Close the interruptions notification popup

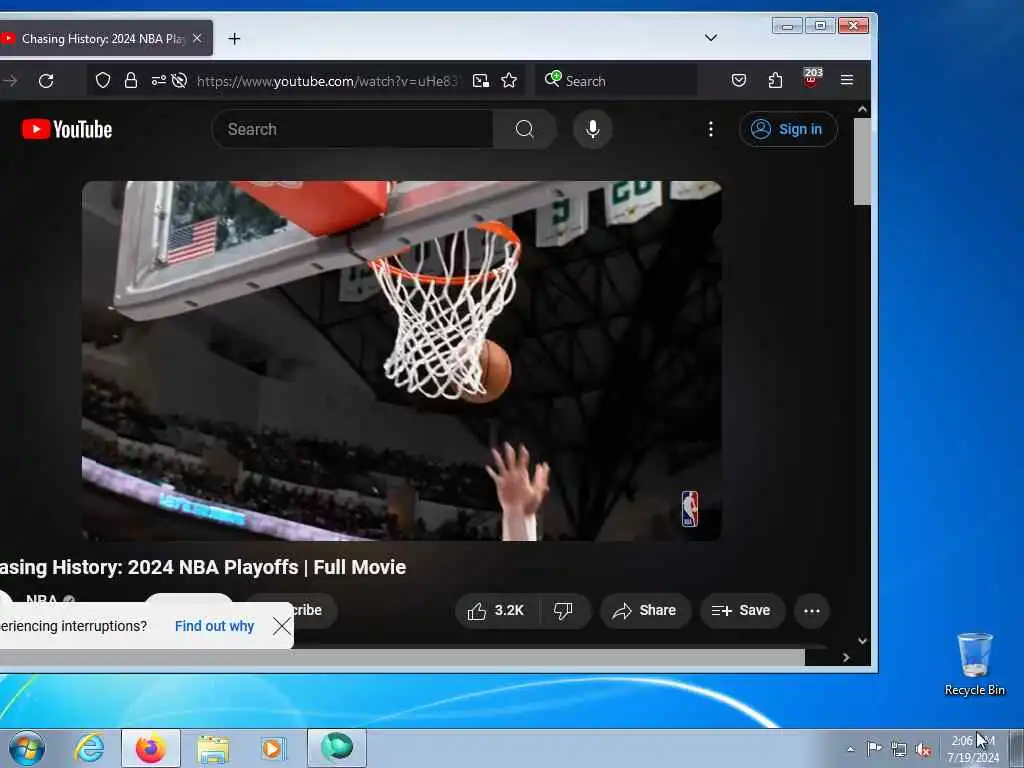click(281, 626)
